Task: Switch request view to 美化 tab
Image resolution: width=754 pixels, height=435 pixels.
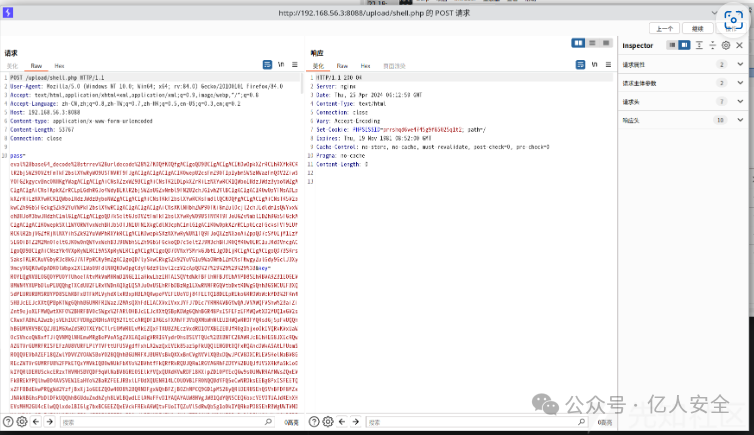Action: 12,66
